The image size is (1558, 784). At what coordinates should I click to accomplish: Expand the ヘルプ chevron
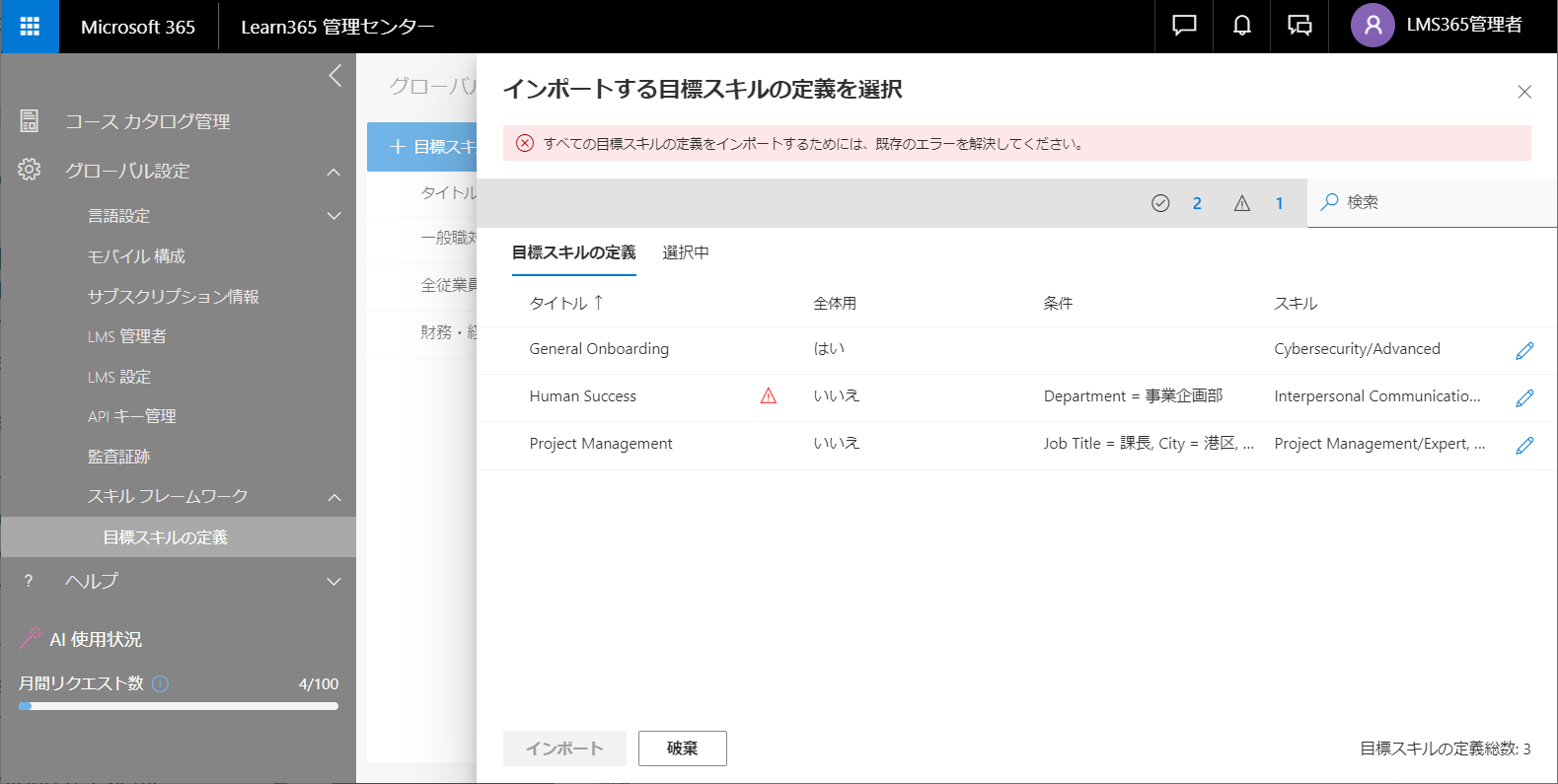(334, 581)
